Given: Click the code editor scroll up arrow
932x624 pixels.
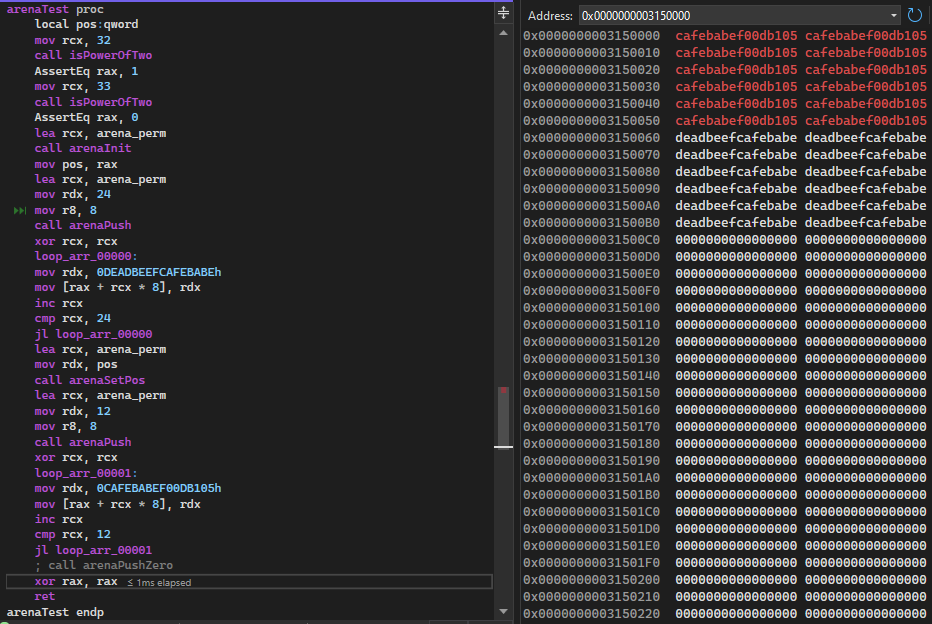Looking at the screenshot, I should (503, 33).
